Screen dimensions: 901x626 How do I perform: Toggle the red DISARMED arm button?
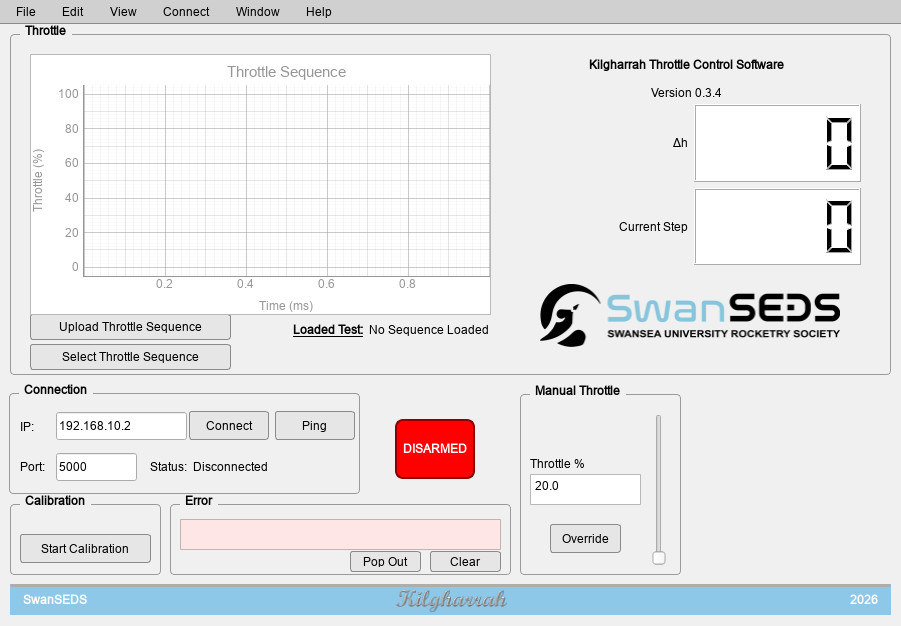click(x=435, y=448)
